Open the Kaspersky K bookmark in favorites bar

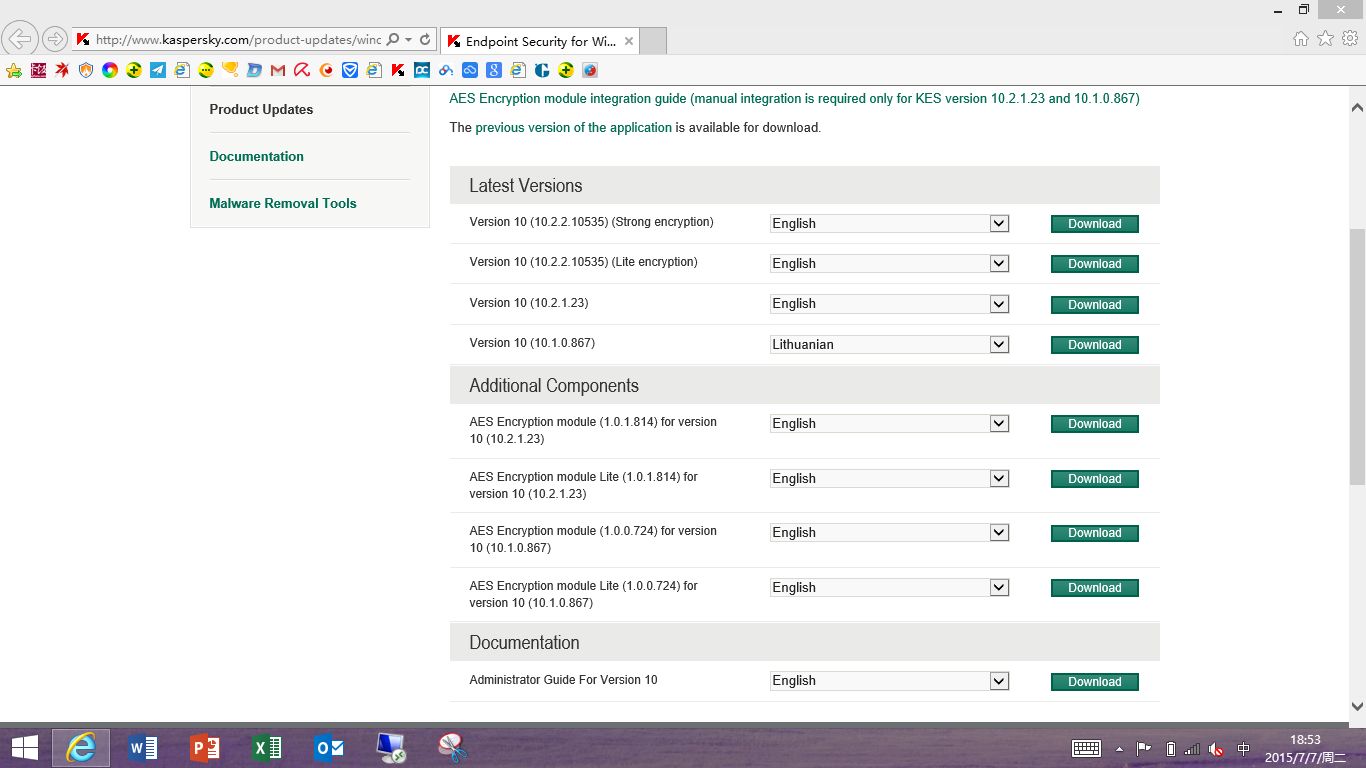click(398, 70)
